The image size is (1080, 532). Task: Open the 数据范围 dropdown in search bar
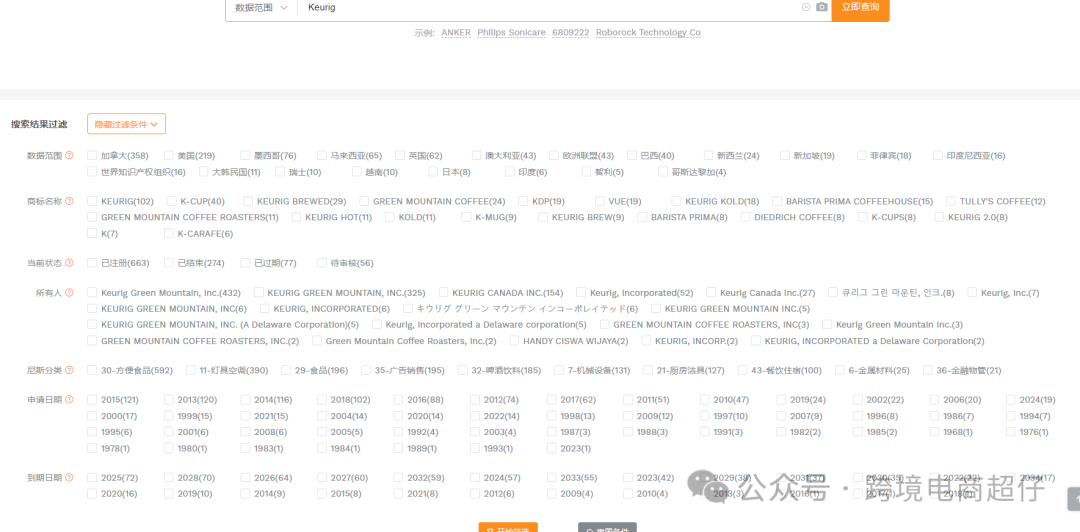pyautogui.click(x=261, y=7)
